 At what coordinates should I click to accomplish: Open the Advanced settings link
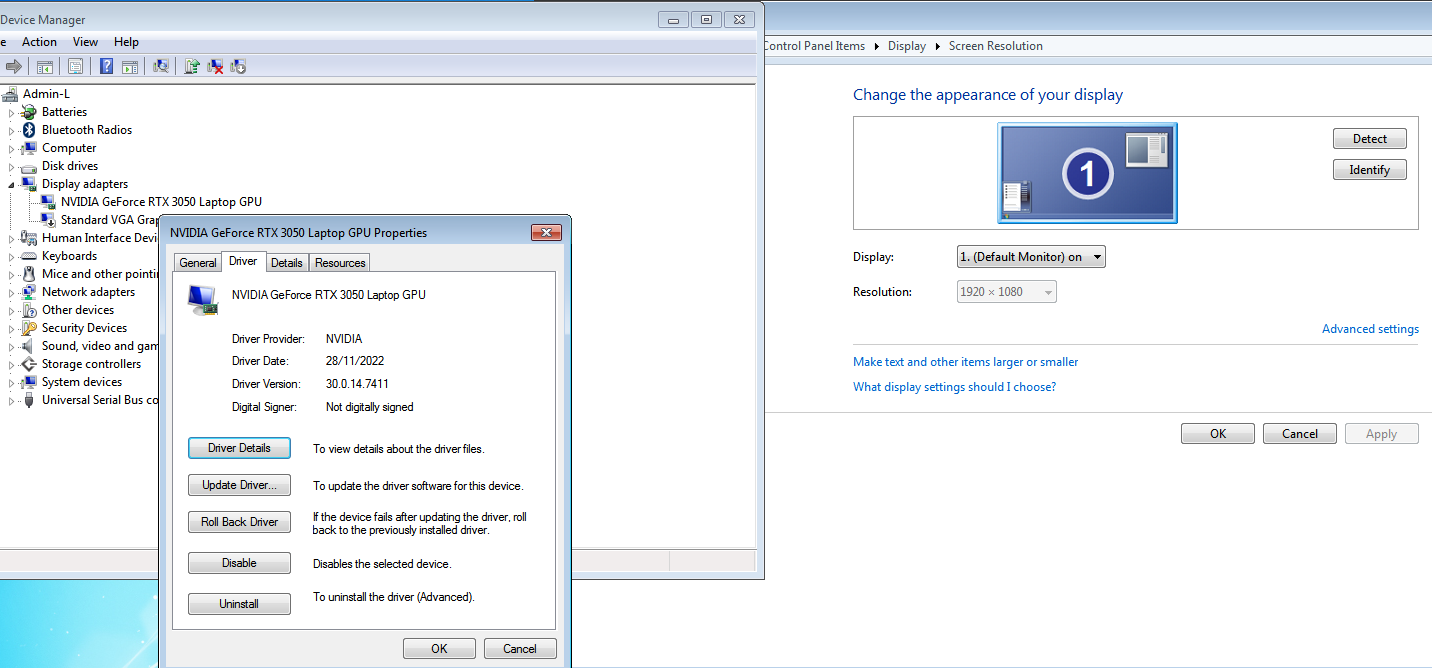pyautogui.click(x=1370, y=329)
